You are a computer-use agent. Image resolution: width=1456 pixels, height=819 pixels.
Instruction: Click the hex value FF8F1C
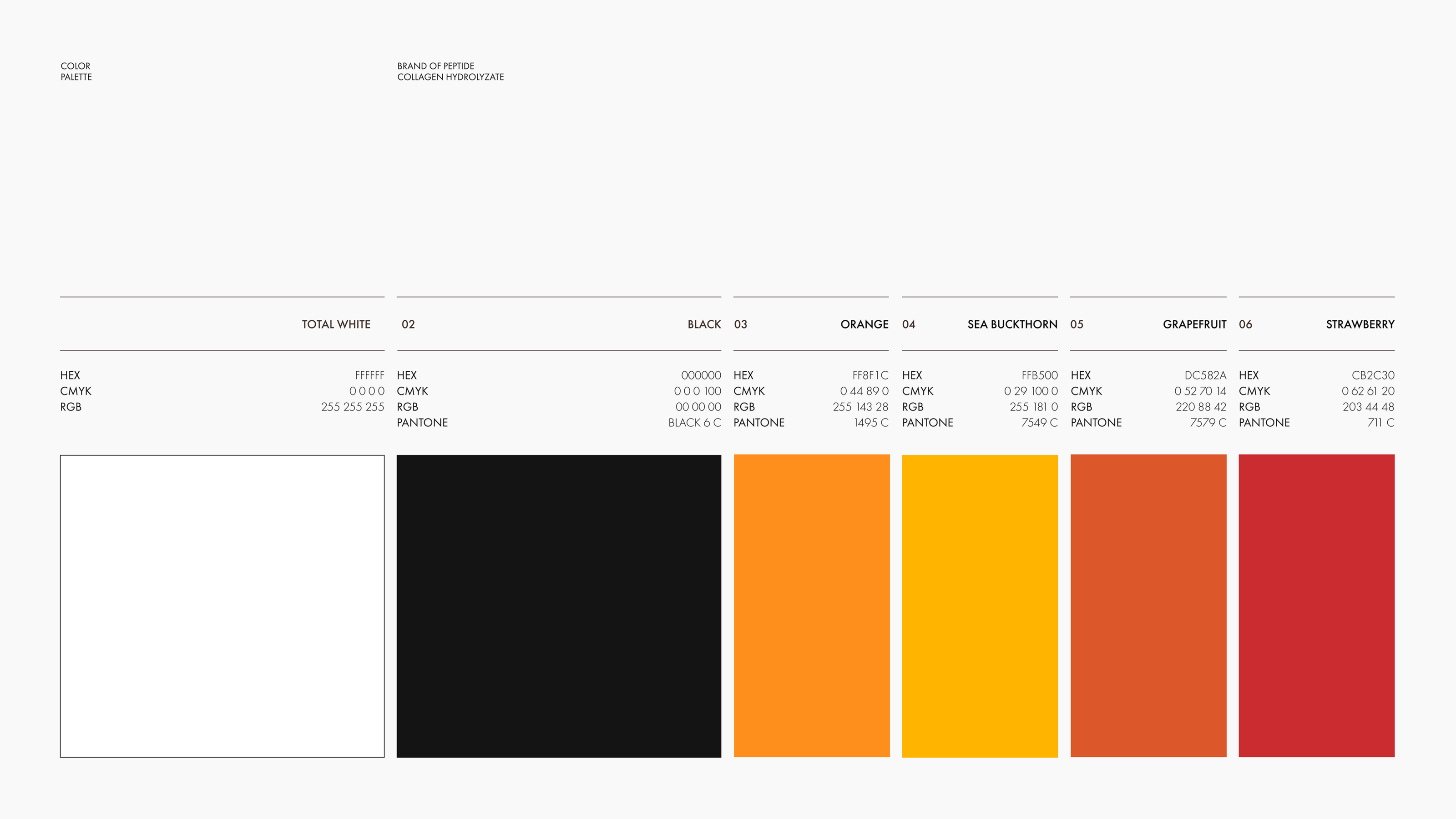(870, 375)
